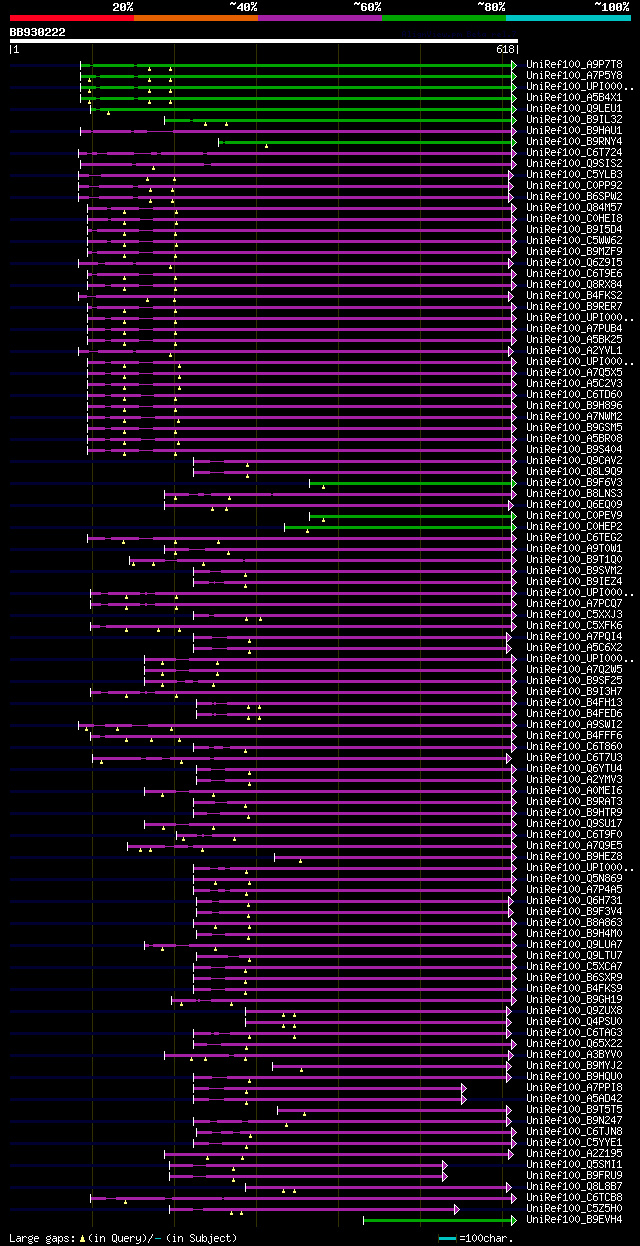Image resolution: width=640 pixels, height=1246 pixels.
Task: Open hit UniRef100_Q6Z9I5
Action: [574, 263]
